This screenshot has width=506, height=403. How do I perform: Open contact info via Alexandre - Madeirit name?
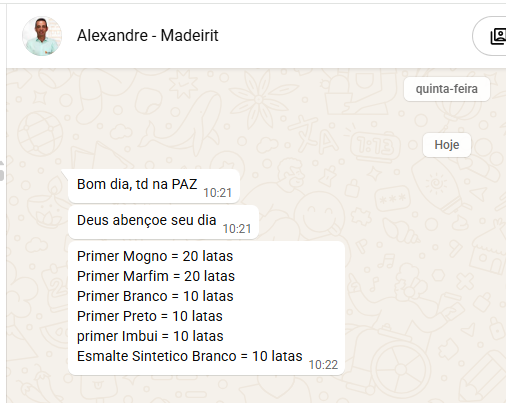tap(148, 35)
